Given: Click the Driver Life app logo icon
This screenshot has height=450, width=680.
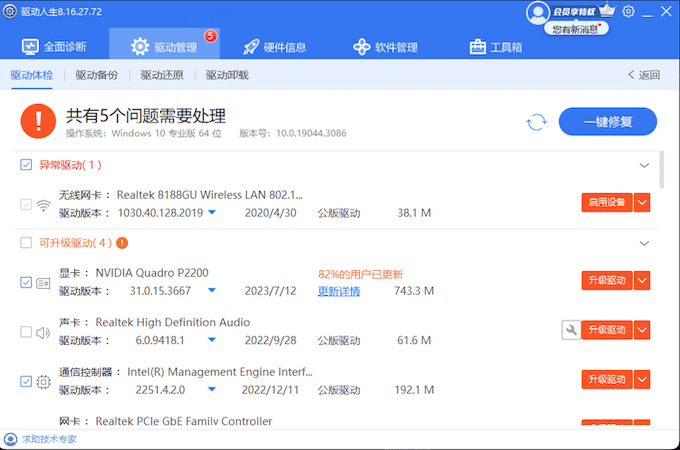Looking at the screenshot, I should pyautogui.click(x=10, y=11).
